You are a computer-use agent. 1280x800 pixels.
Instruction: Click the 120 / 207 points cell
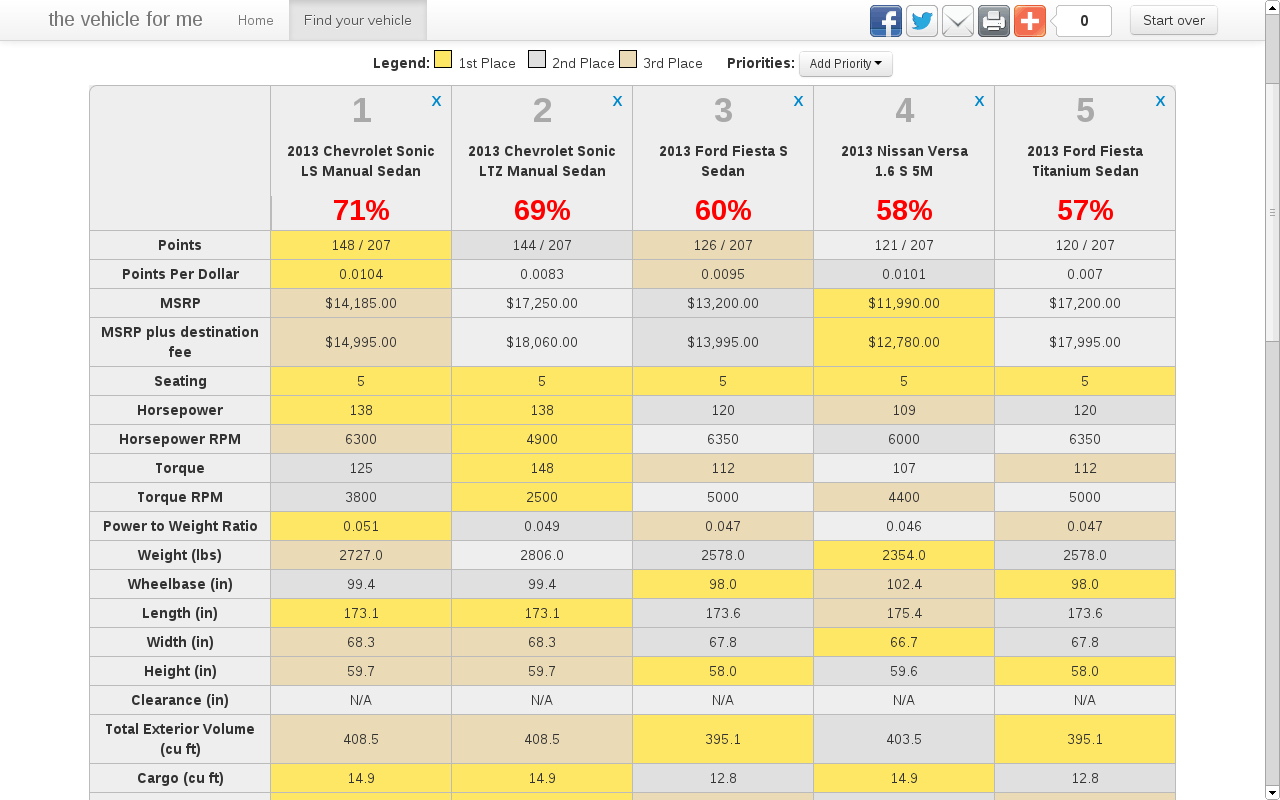[1085, 245]
